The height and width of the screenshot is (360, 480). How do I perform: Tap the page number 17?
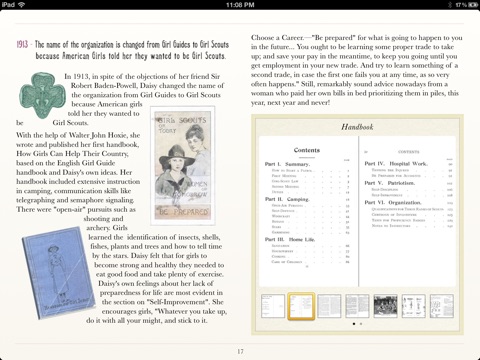[x=240, y=351]
